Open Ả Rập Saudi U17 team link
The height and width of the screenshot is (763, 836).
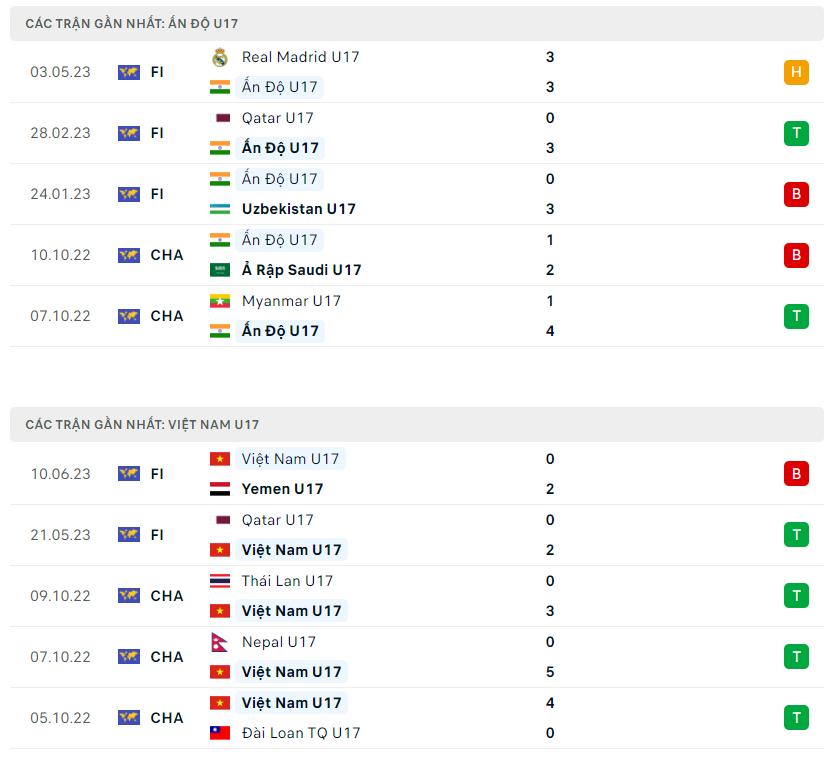tap(301, 270)
